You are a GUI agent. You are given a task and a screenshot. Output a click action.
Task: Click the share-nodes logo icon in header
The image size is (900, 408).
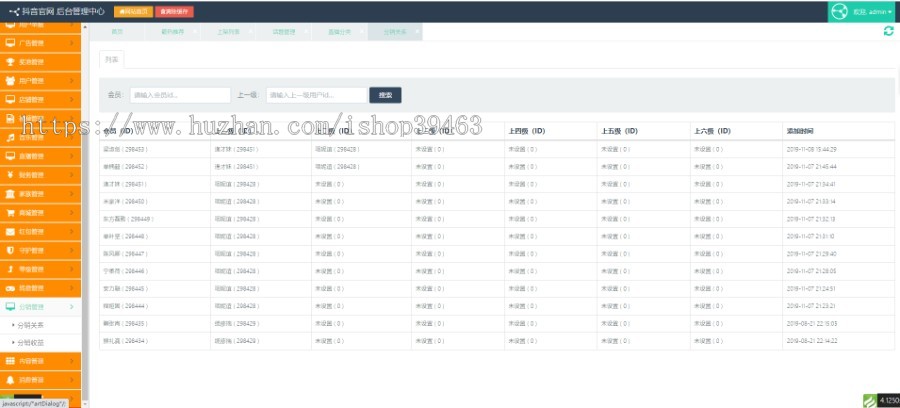tap(14, 11)
